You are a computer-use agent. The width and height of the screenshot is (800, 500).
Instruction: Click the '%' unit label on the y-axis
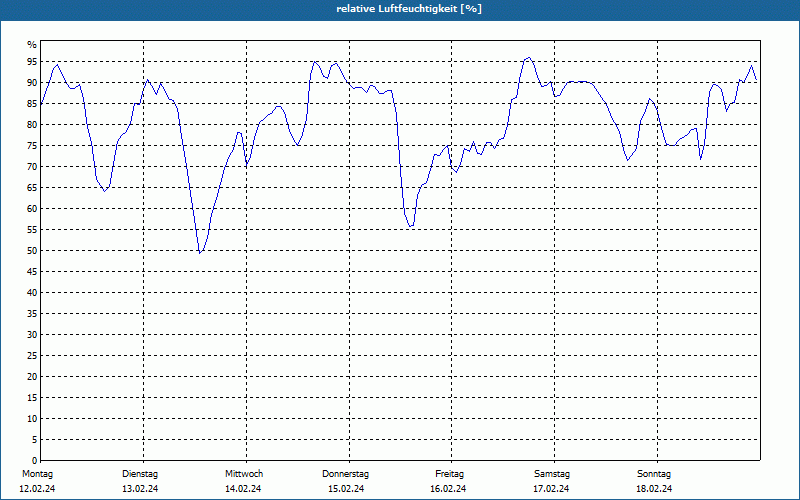32,45
